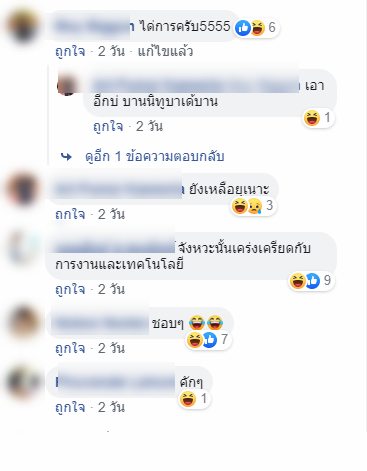Open reaction count 9 on จังหวะนั้น comment
367x471 pixels.
pos(311,281)
